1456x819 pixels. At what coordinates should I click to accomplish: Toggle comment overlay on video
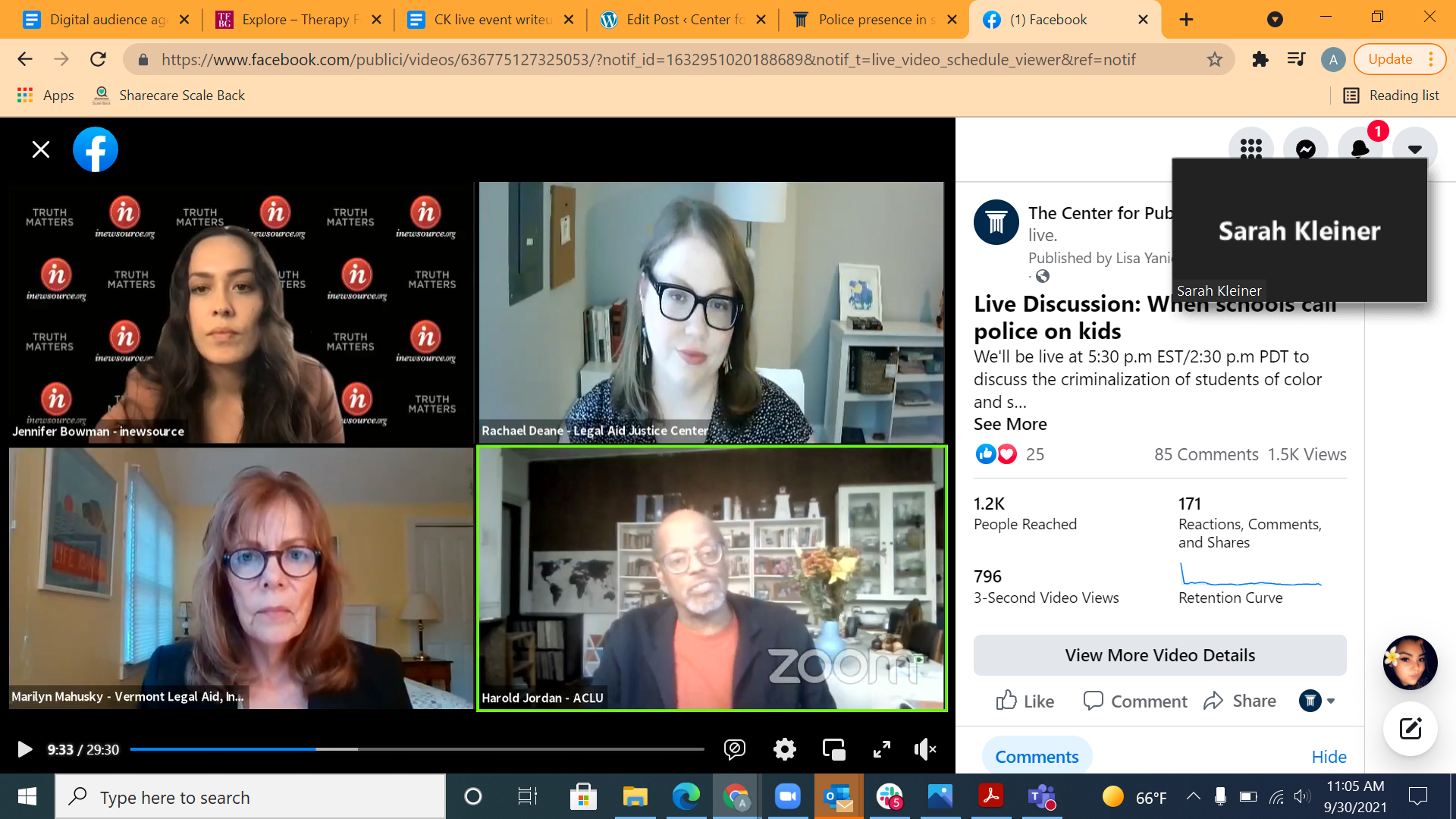(x=734, y=749)
